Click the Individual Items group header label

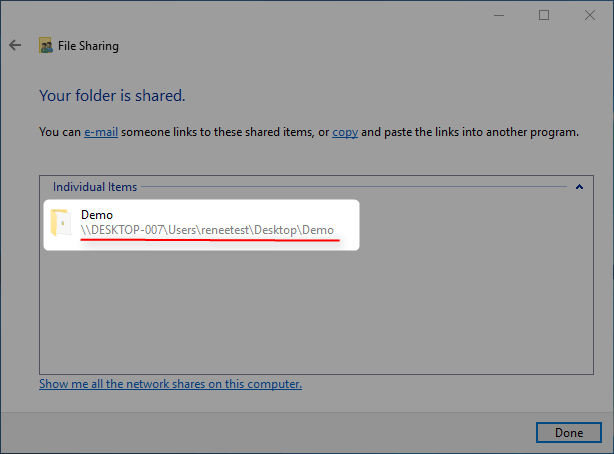95,187
